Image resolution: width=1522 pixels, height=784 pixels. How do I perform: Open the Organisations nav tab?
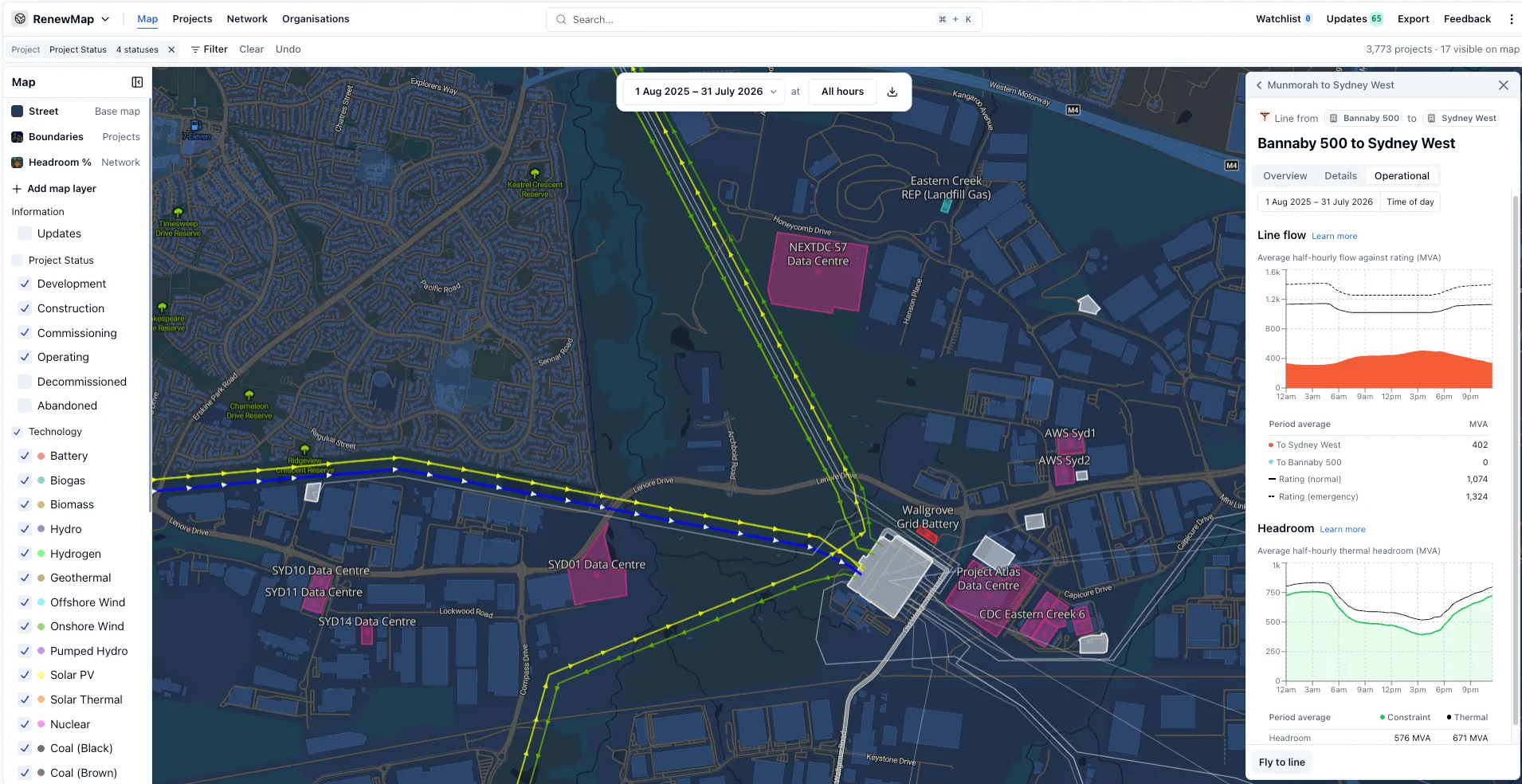tap(316, 19)
